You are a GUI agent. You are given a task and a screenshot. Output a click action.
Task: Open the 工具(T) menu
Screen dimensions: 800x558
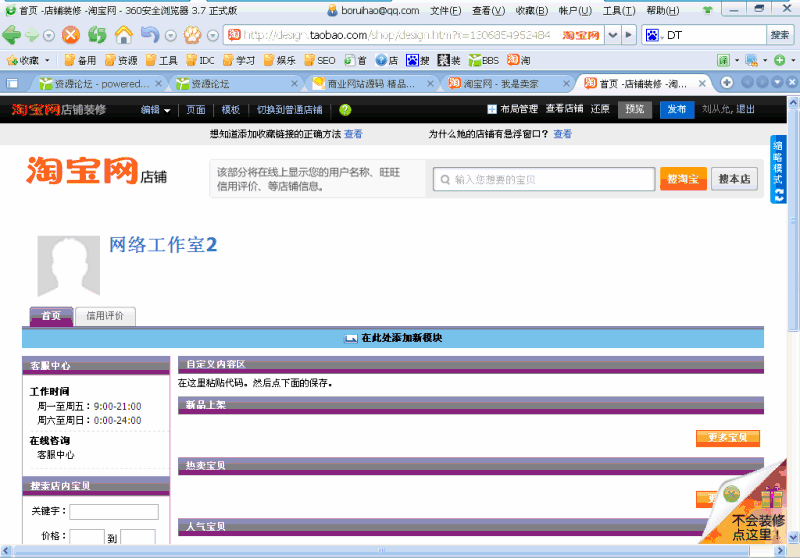pos(619,10)
